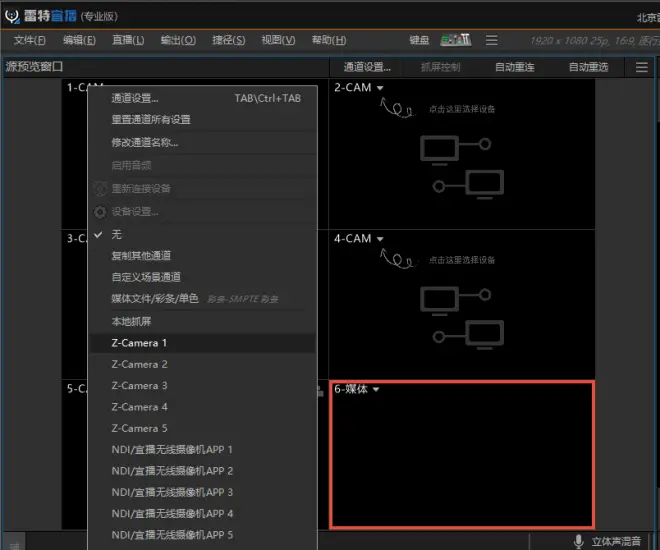The width and height of the screenshot is (660, 550).
Task: Open the 捷径(S) menu
Action: (229, 40)
